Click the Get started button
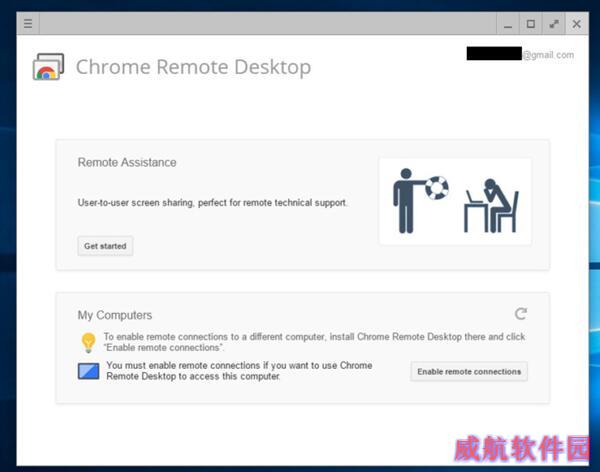The height and width of the screenshot is (472, 600). (x=105, y=246)
